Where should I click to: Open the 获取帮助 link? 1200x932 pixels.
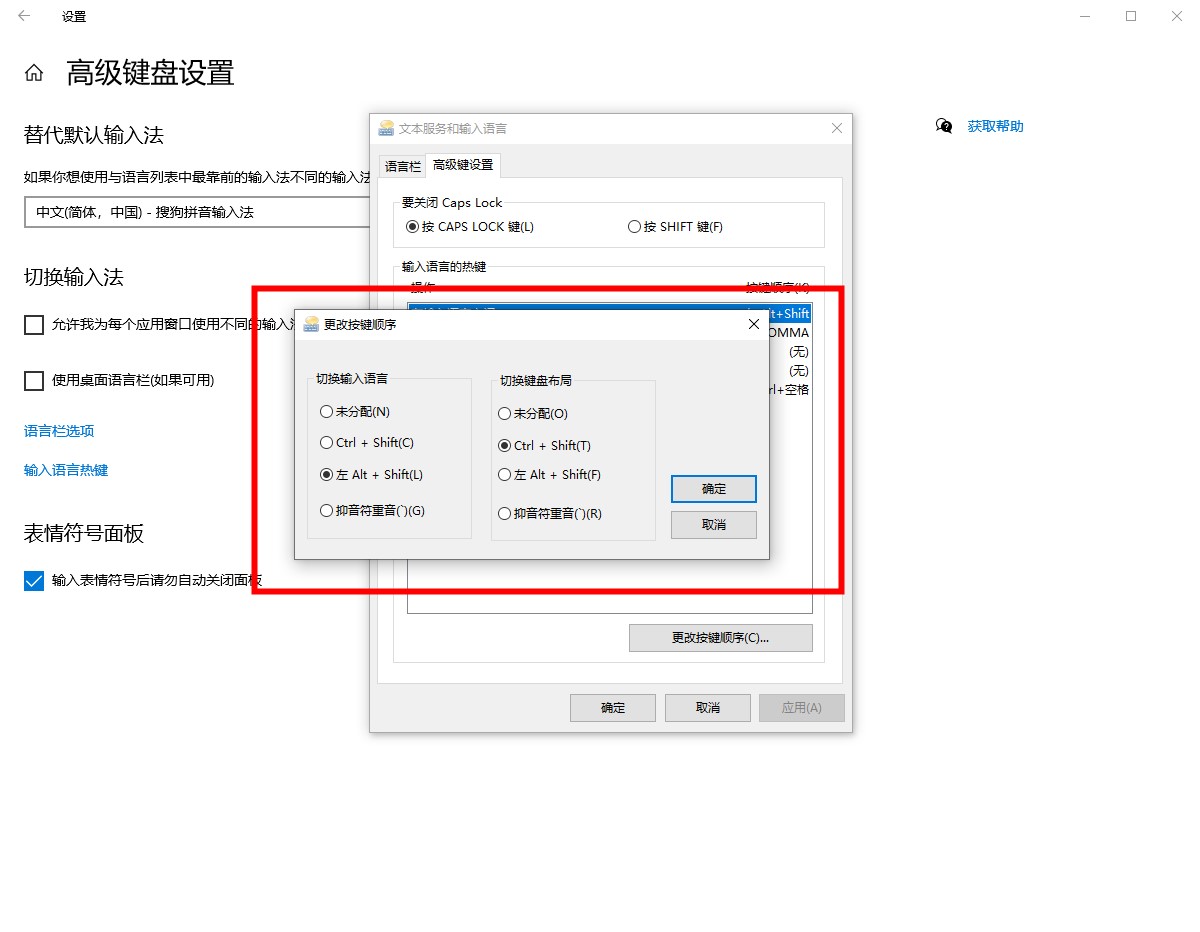pyautogui.click(x=995, y=126)
